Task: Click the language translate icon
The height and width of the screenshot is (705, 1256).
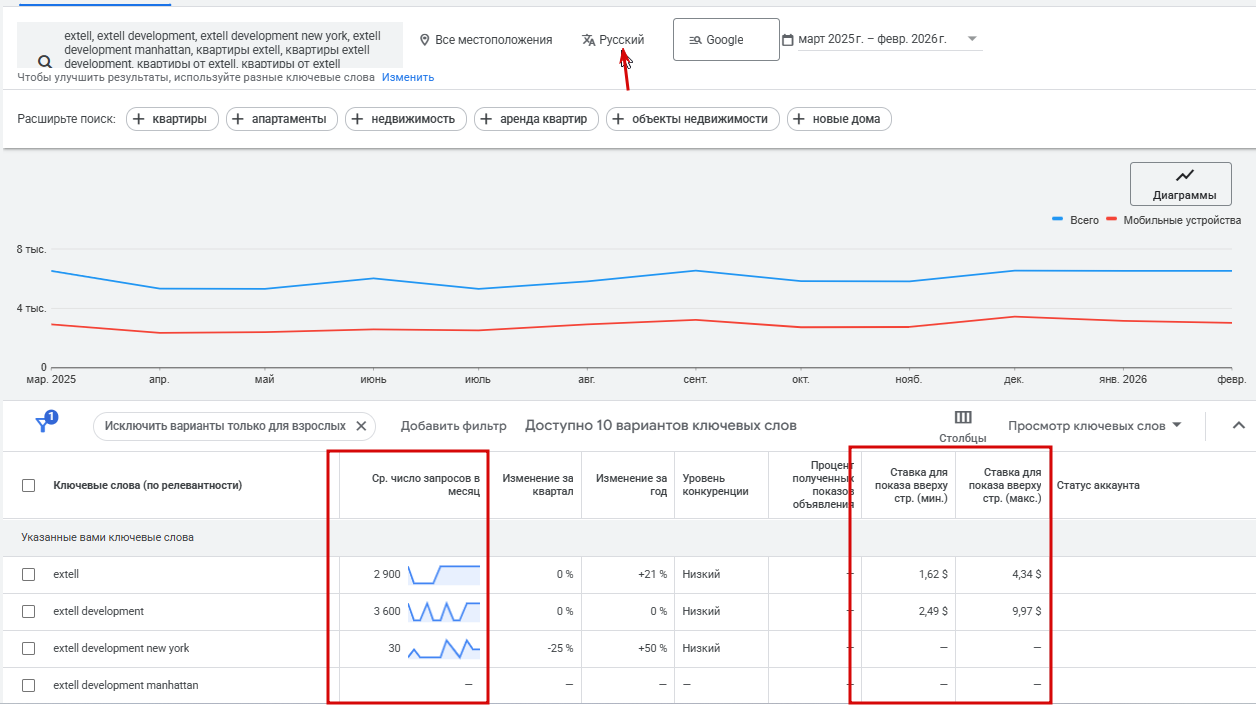Action: (588, 40)
